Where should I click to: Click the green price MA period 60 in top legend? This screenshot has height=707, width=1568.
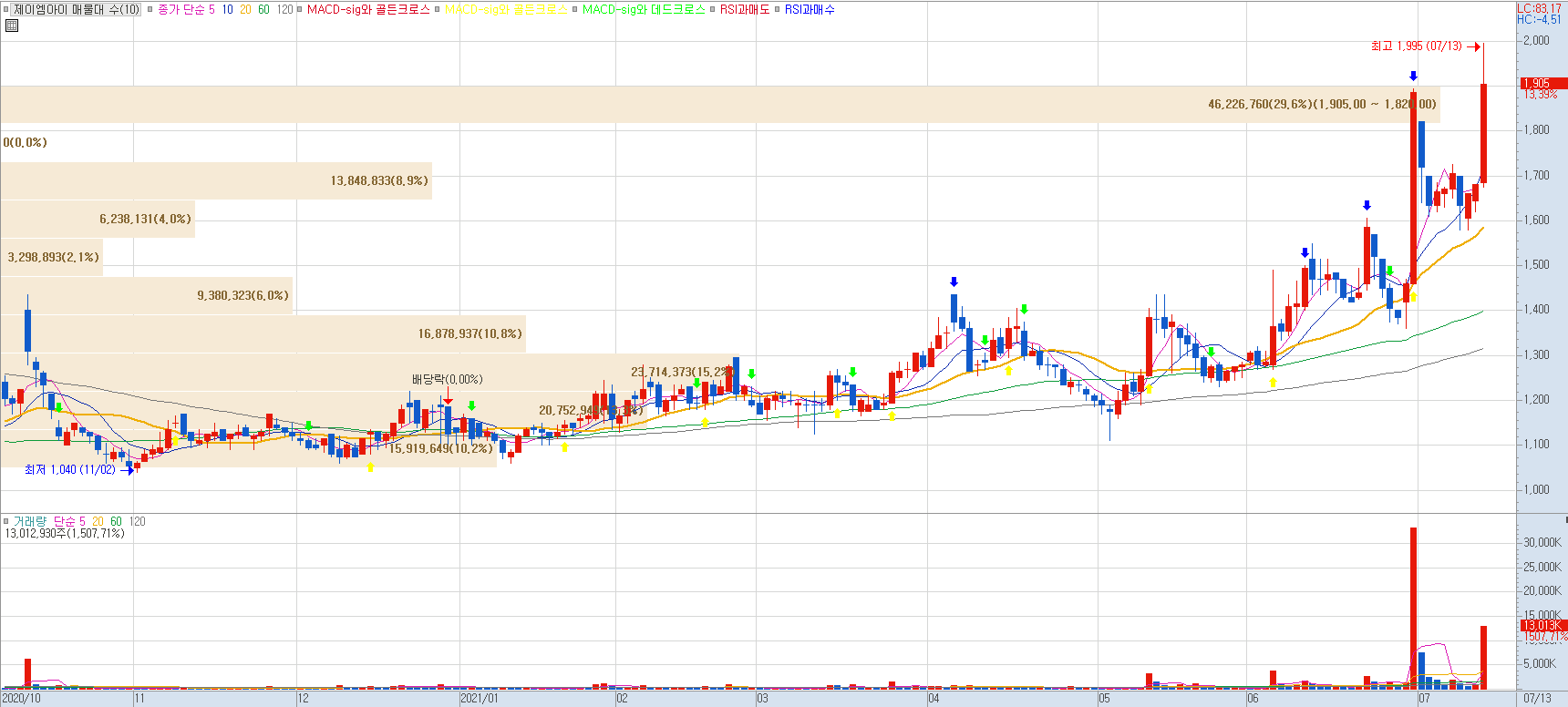tap(263, 9)
